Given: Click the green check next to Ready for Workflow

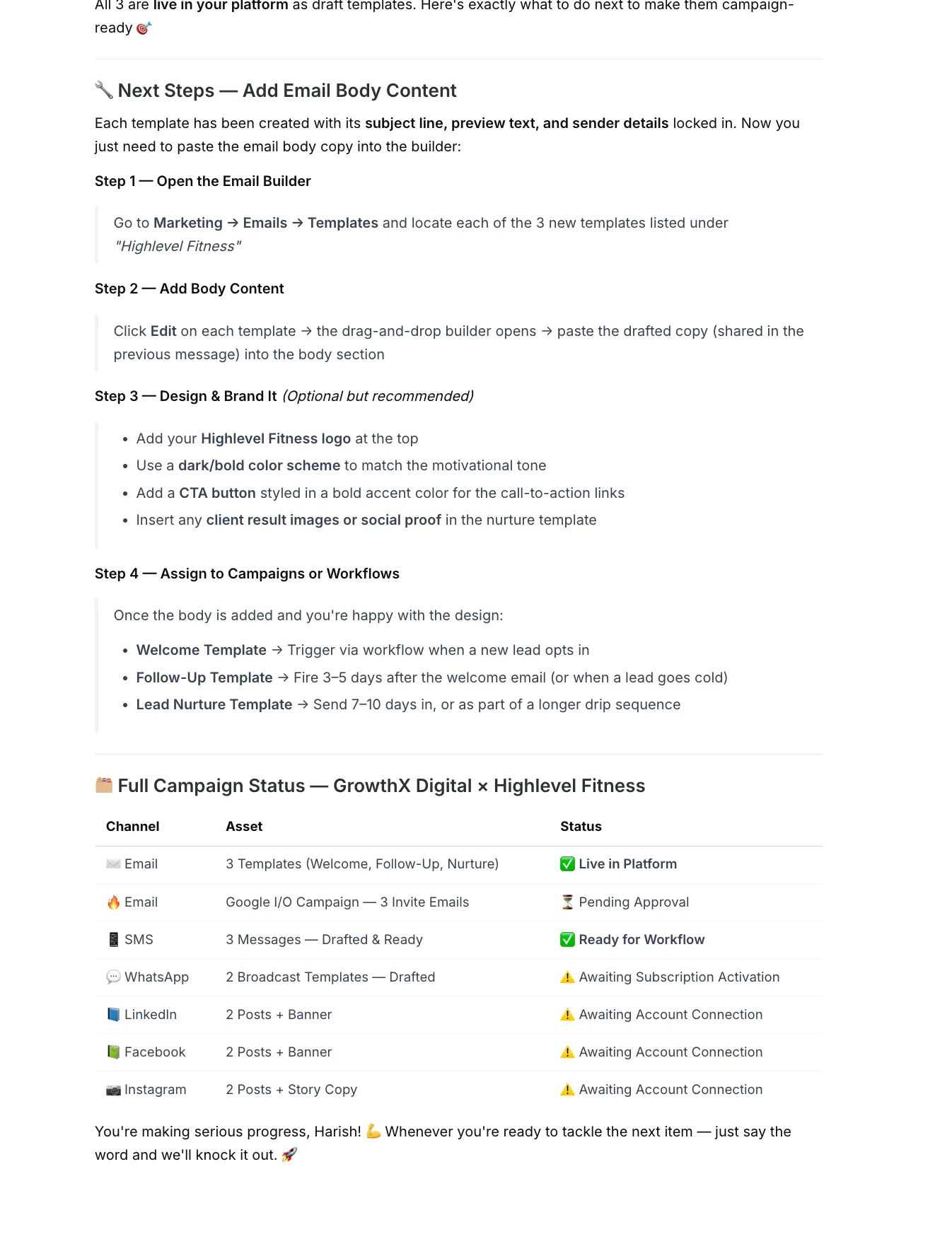Looking at the screenshot, I should (567, 939).
